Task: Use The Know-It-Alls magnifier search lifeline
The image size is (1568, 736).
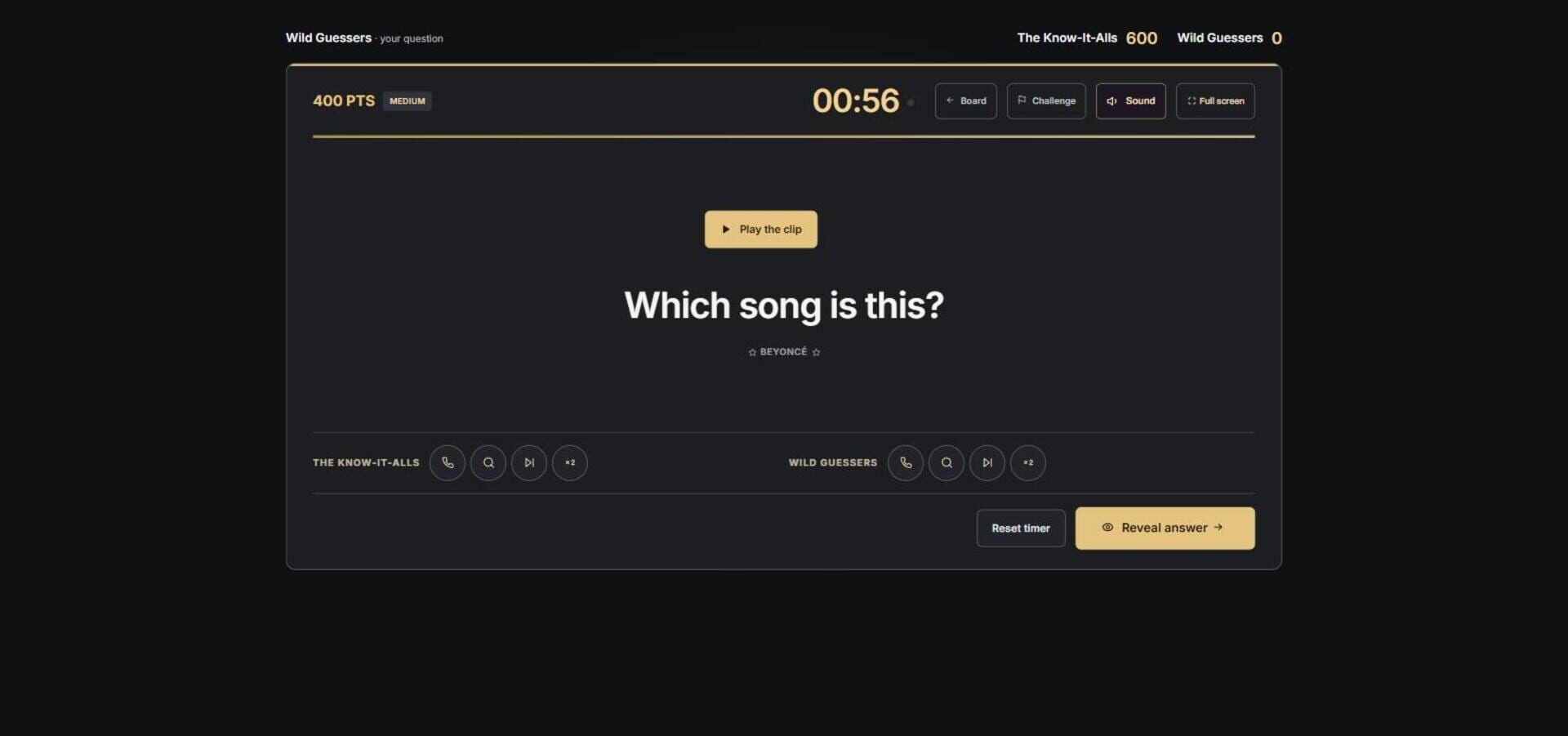Action: 488,462
